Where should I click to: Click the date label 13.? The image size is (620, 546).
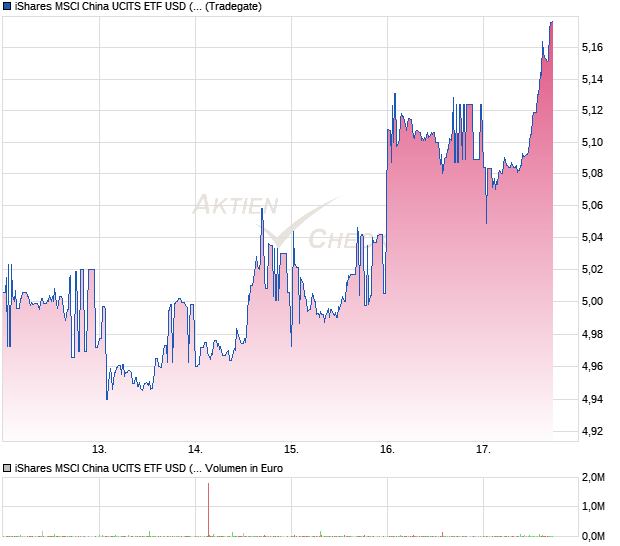pyautogui.click(x=99, y=450)
